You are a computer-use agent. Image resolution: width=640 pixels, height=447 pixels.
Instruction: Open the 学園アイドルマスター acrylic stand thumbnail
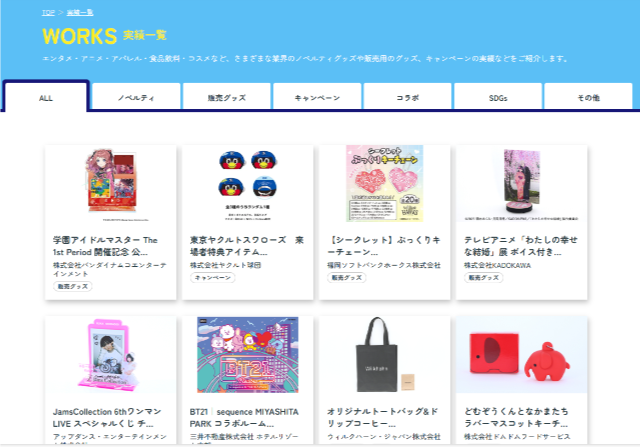[111, 184]
